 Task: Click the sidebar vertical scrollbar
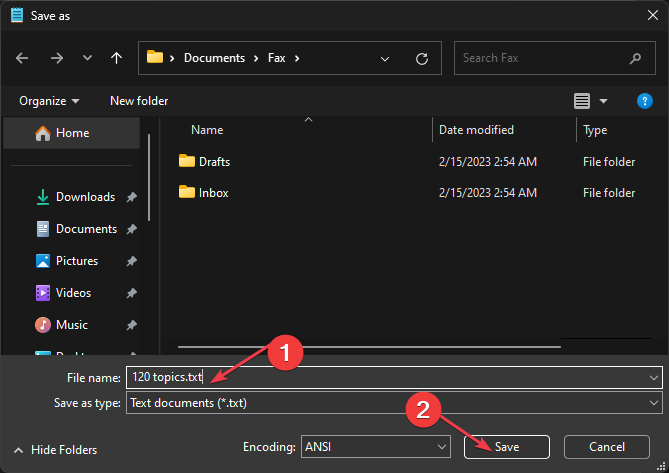coord(149,177)
